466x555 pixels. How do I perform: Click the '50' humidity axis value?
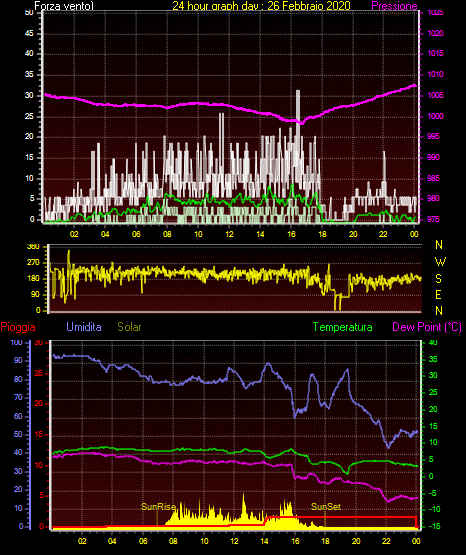click(x=18, y=434)
